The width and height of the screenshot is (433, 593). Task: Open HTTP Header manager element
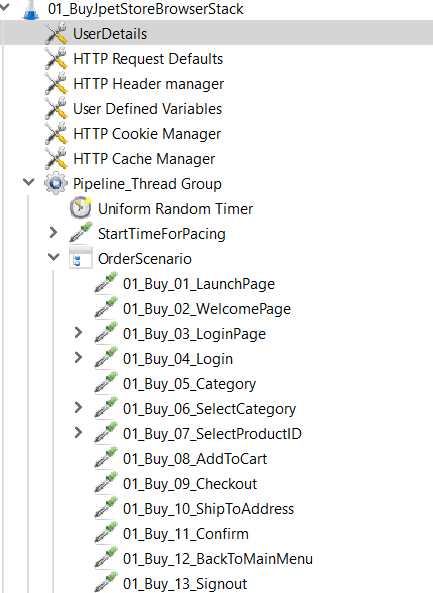[149, 84]
